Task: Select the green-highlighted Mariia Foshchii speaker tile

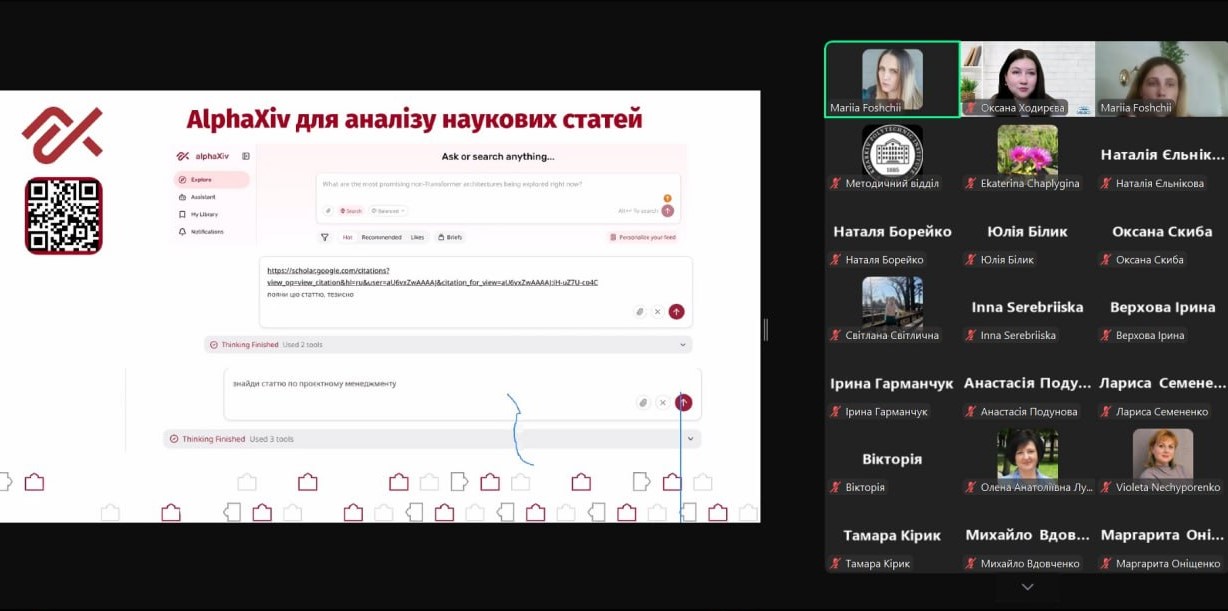Action: pyautogui.click(x=892, y=79)
